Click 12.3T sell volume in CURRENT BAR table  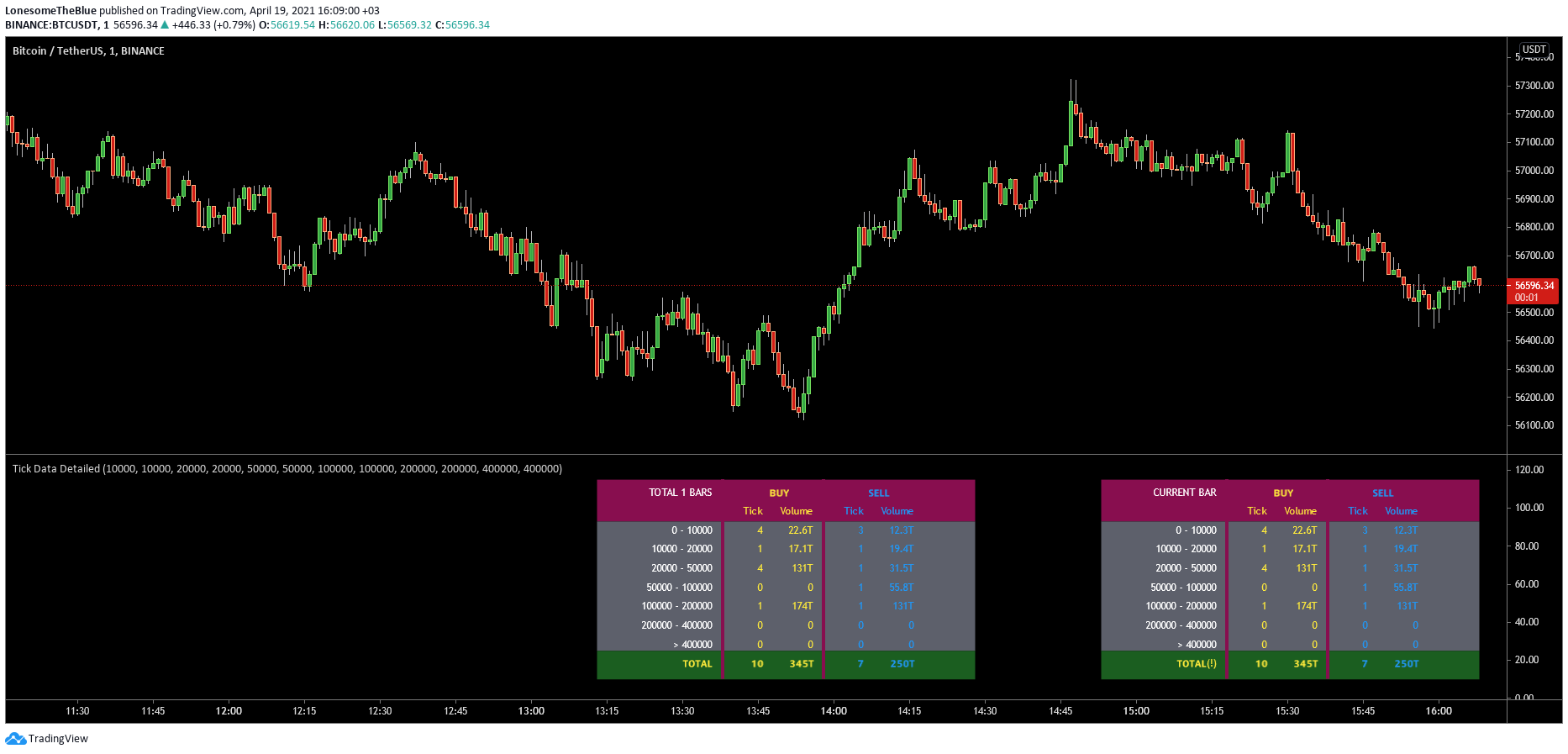(1405, 530)
